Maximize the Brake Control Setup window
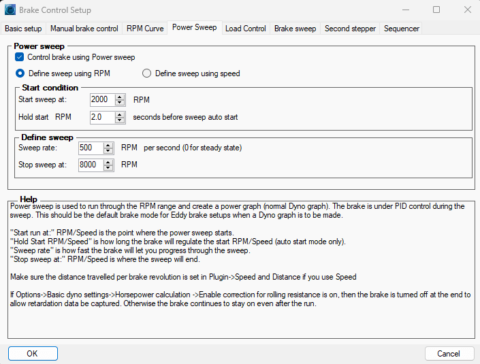480x364 pixels. [x=436, y=10]
